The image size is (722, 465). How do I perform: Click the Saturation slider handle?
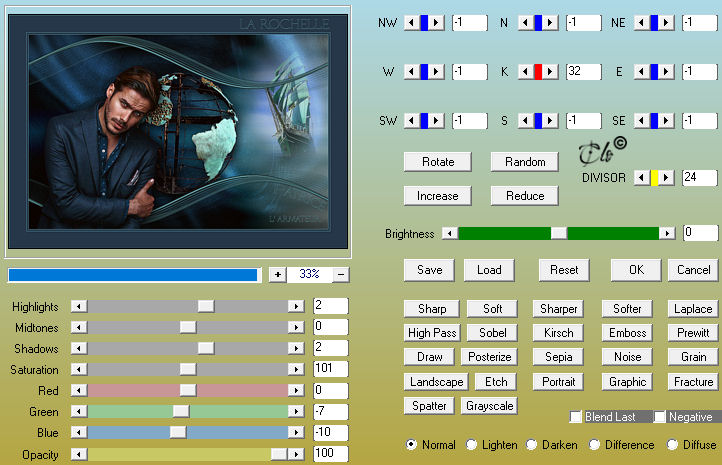pos(188,369)
